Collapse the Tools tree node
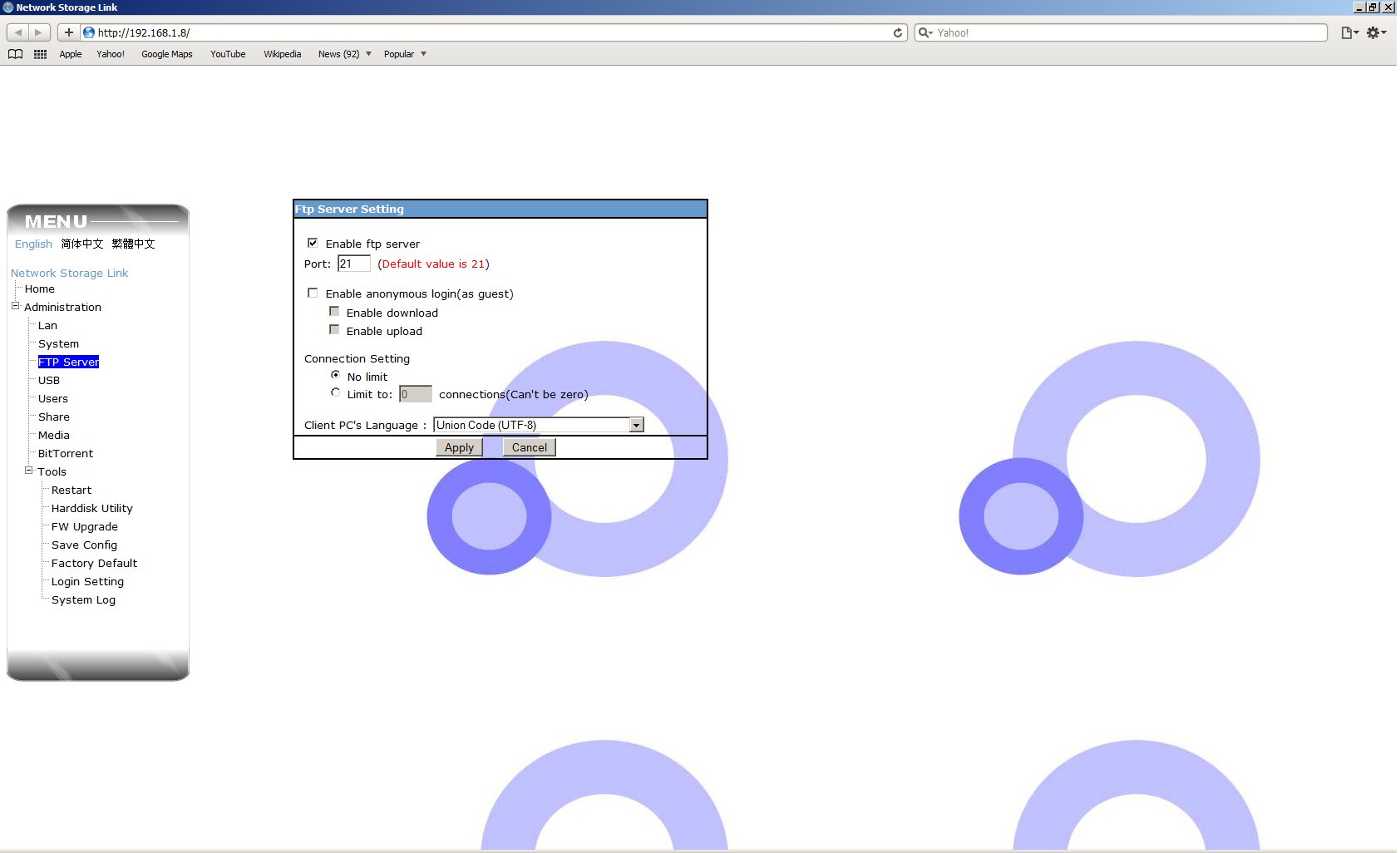 point(28,471)
